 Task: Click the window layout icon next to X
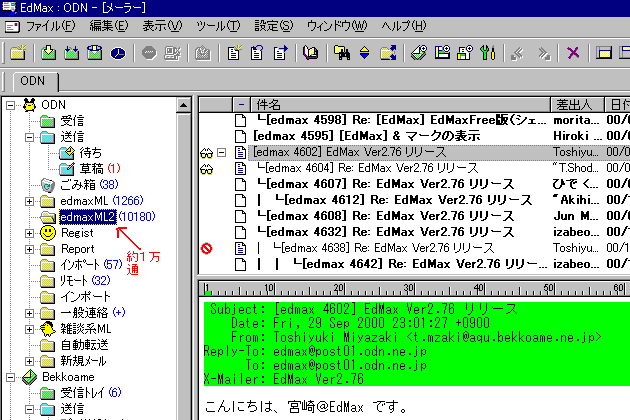pos(604,53)
